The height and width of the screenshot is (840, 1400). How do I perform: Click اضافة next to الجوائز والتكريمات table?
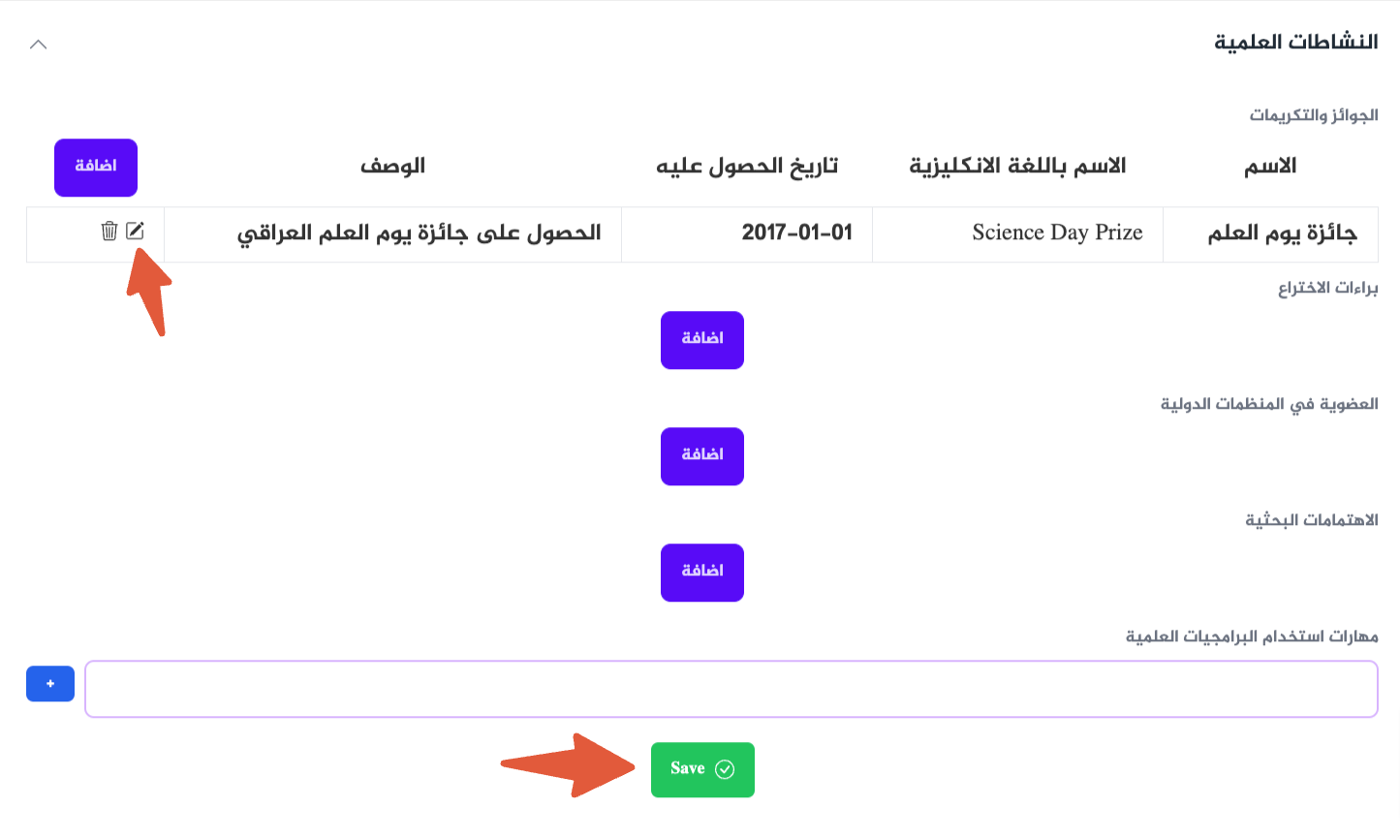(96, 167)
